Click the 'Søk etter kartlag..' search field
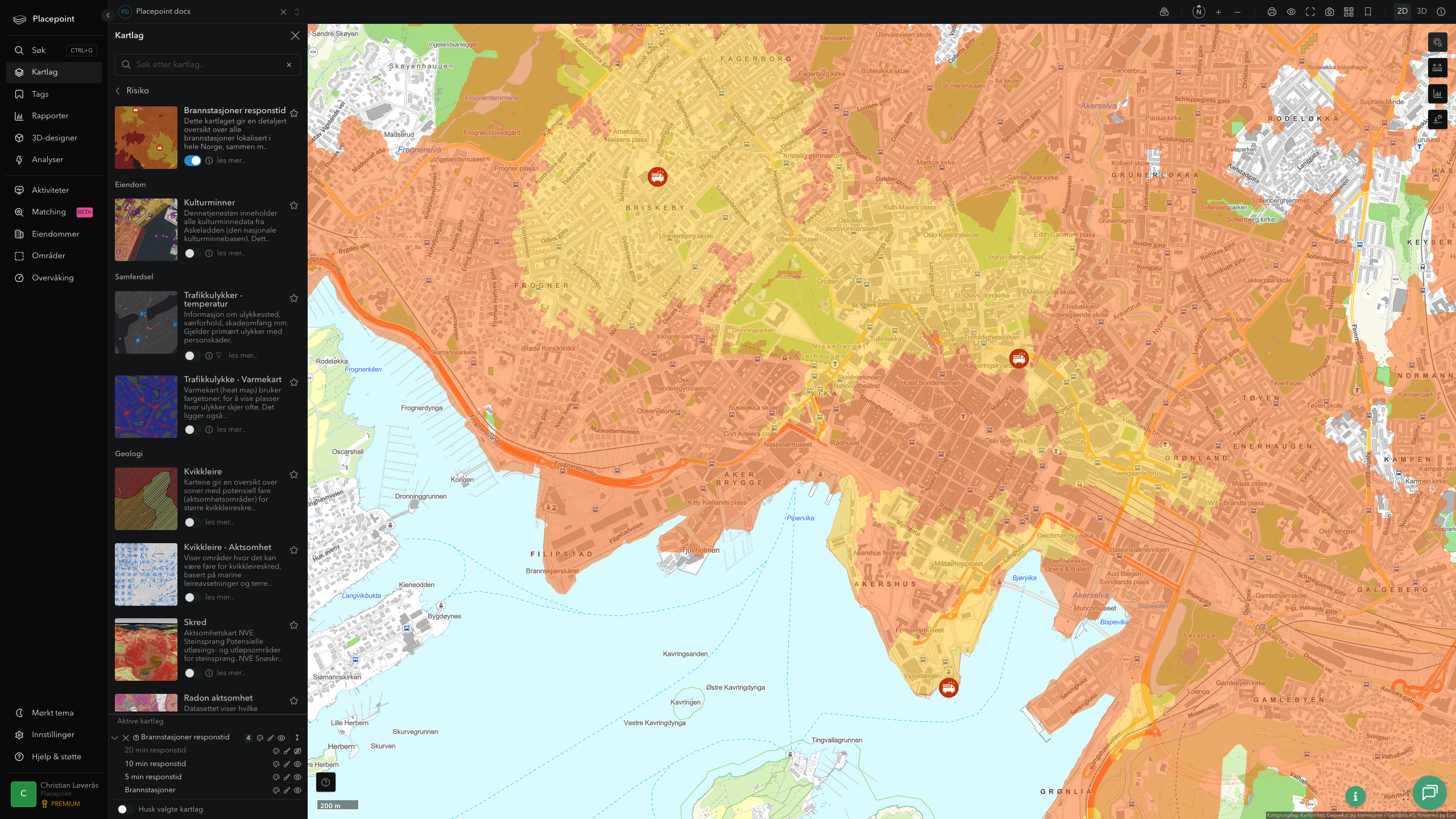This screenshot has height=819, width=1456. pos(208,65)
